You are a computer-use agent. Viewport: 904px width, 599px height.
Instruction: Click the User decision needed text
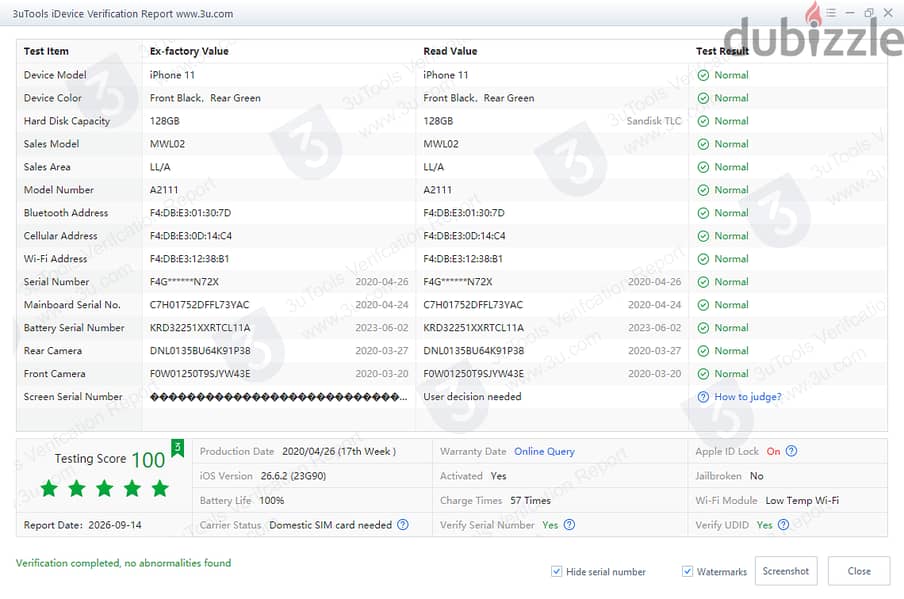pyautogui.click(x=472, y=397)
